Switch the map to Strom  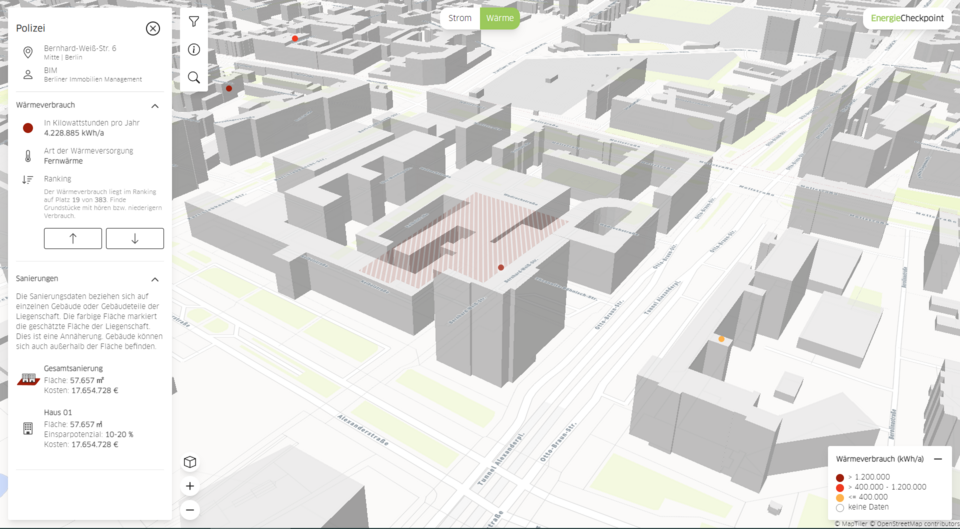(460, 18)
